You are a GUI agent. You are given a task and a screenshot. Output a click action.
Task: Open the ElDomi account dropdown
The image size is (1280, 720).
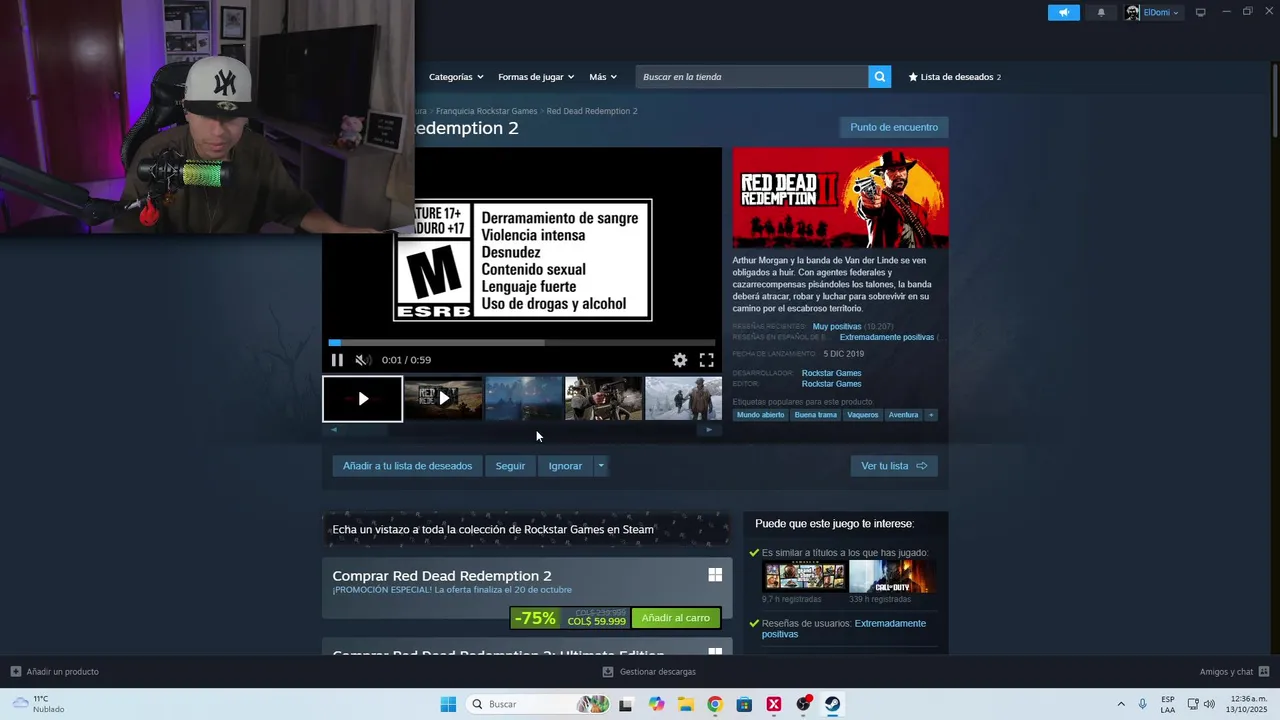(x=1152, y=12)
